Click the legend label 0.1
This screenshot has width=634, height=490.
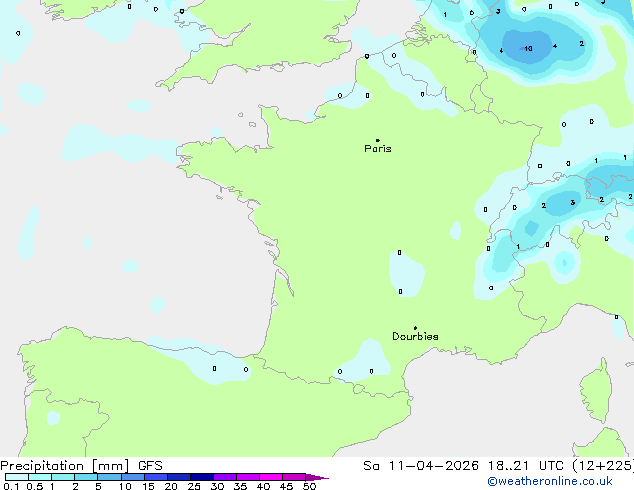(x=11, y=486)
